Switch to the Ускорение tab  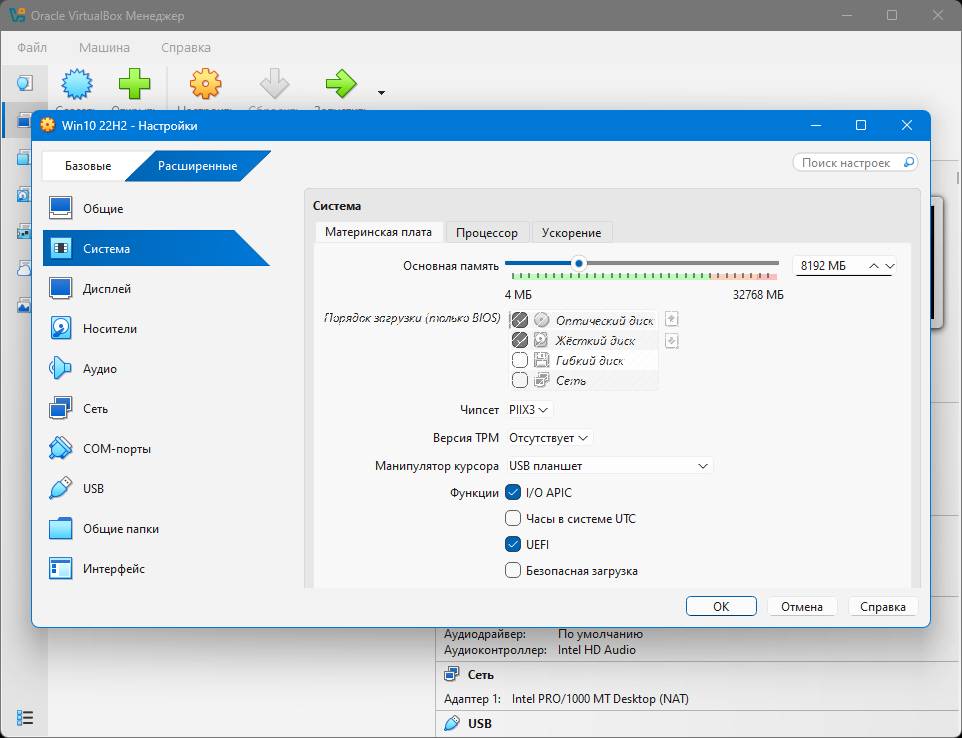pos(571,233)
